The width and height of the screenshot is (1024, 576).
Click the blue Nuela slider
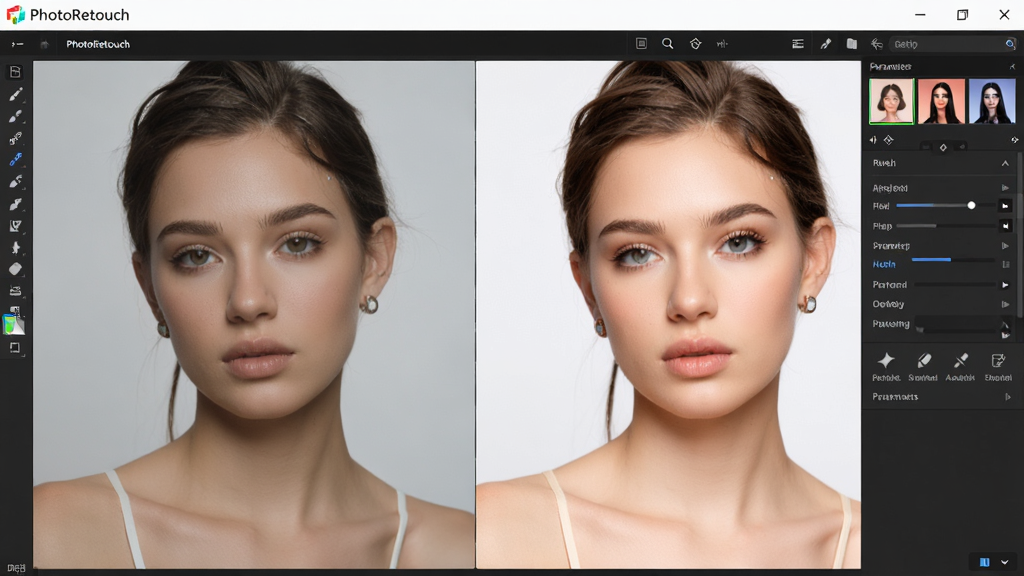coord(952,260)
